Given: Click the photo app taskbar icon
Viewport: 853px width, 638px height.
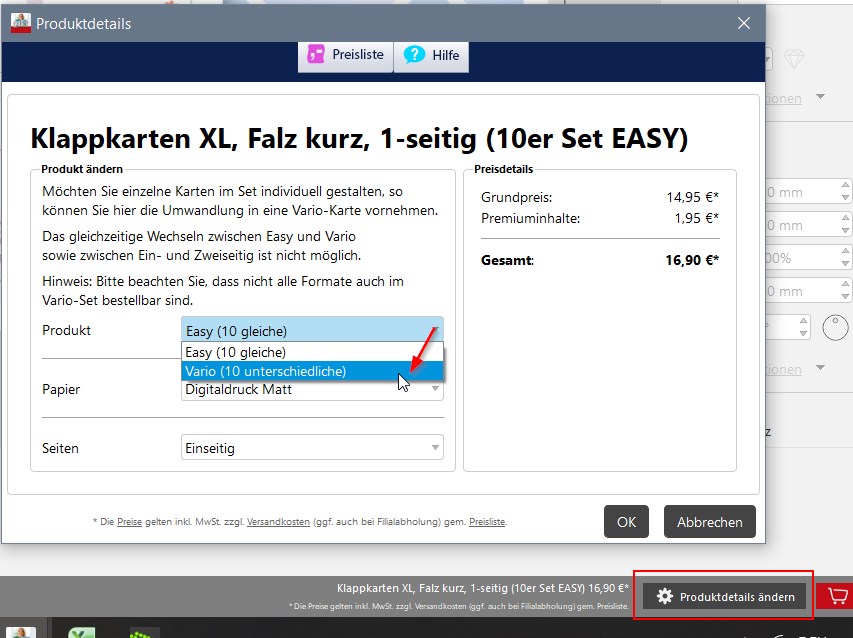Looking at the screenshot, I should (x=21, y=632).
